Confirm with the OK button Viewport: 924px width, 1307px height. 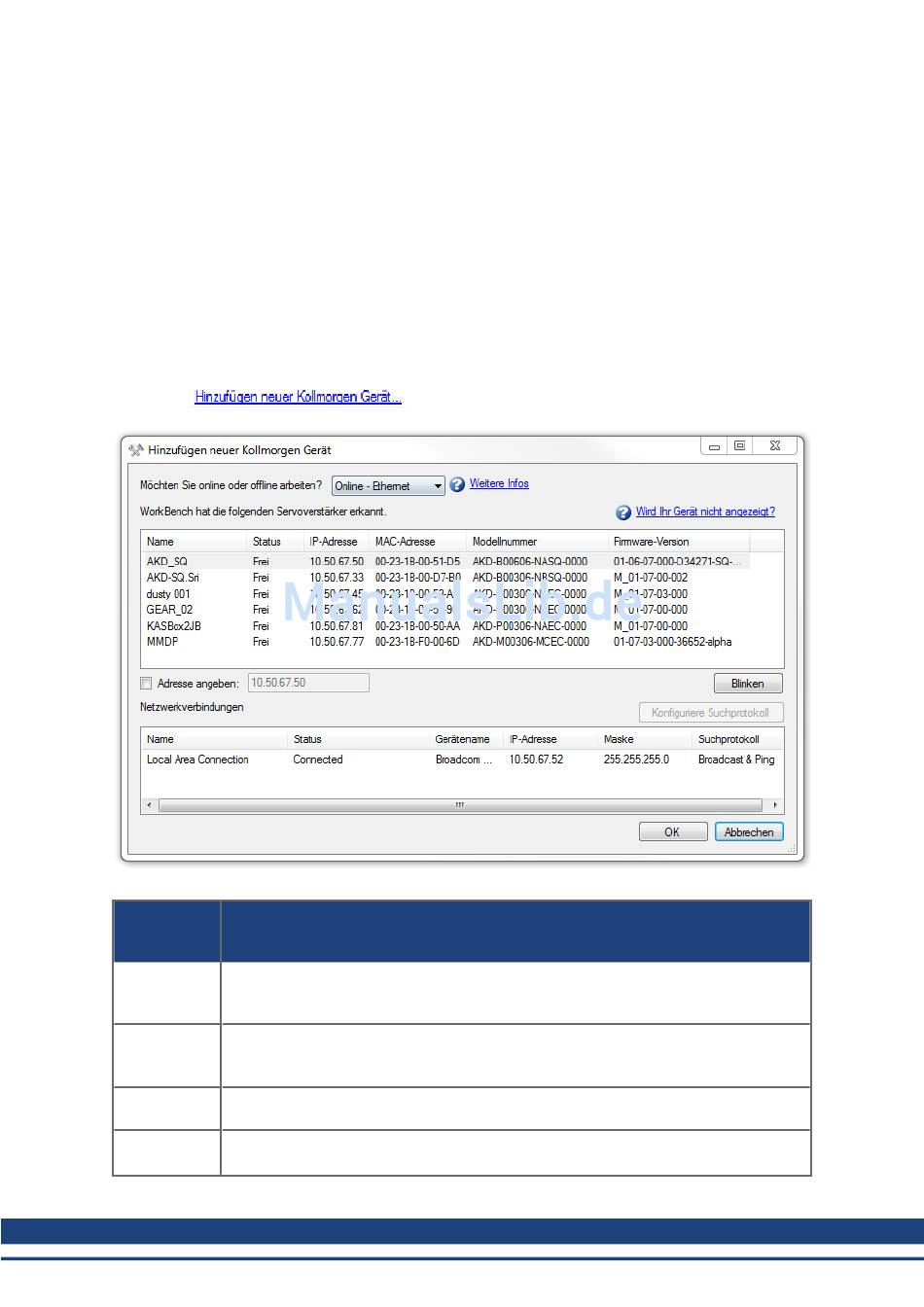(x=672, y=832)
